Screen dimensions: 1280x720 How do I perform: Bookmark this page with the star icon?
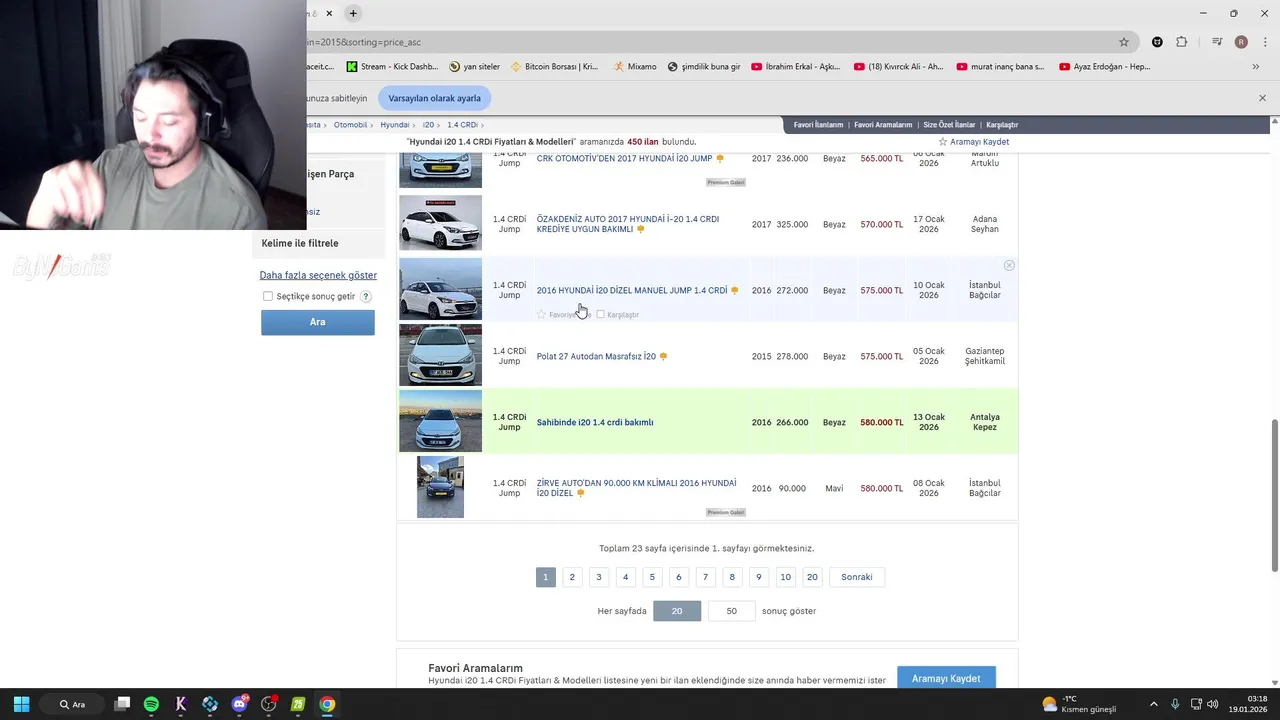tap(1124, 42)
